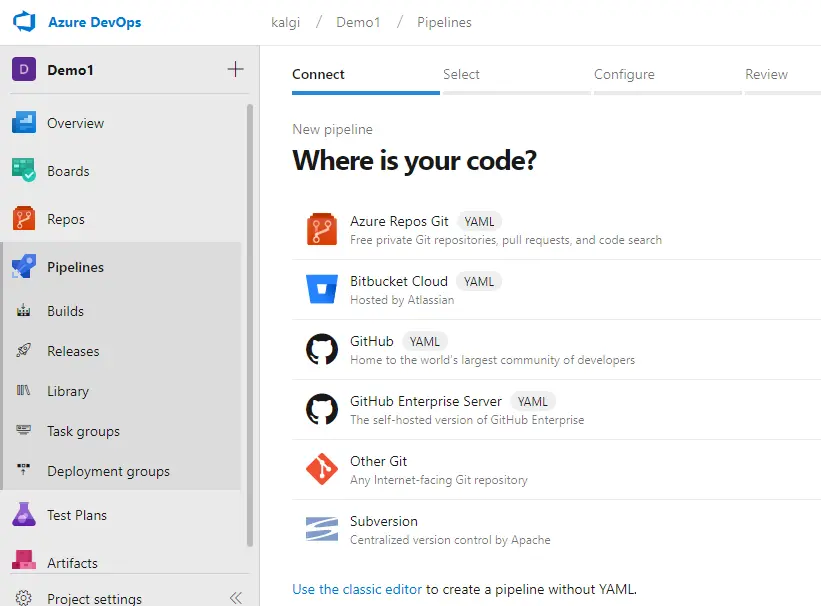821x606 pixels.
Task: Click the Project settings gear icon
Action: [x=24, y=598]
